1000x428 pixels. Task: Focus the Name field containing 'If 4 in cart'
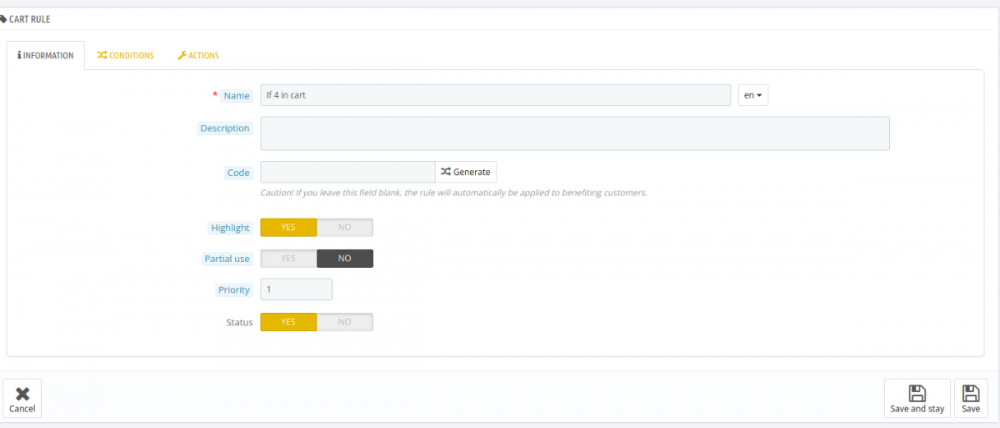click(495, 95)
